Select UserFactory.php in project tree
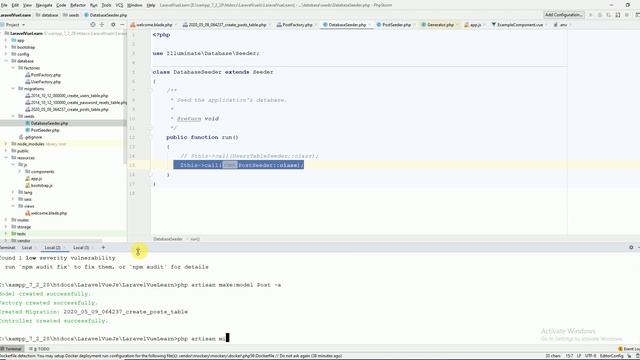The width and height of the screenshot is (640, 360). (43, 82)
